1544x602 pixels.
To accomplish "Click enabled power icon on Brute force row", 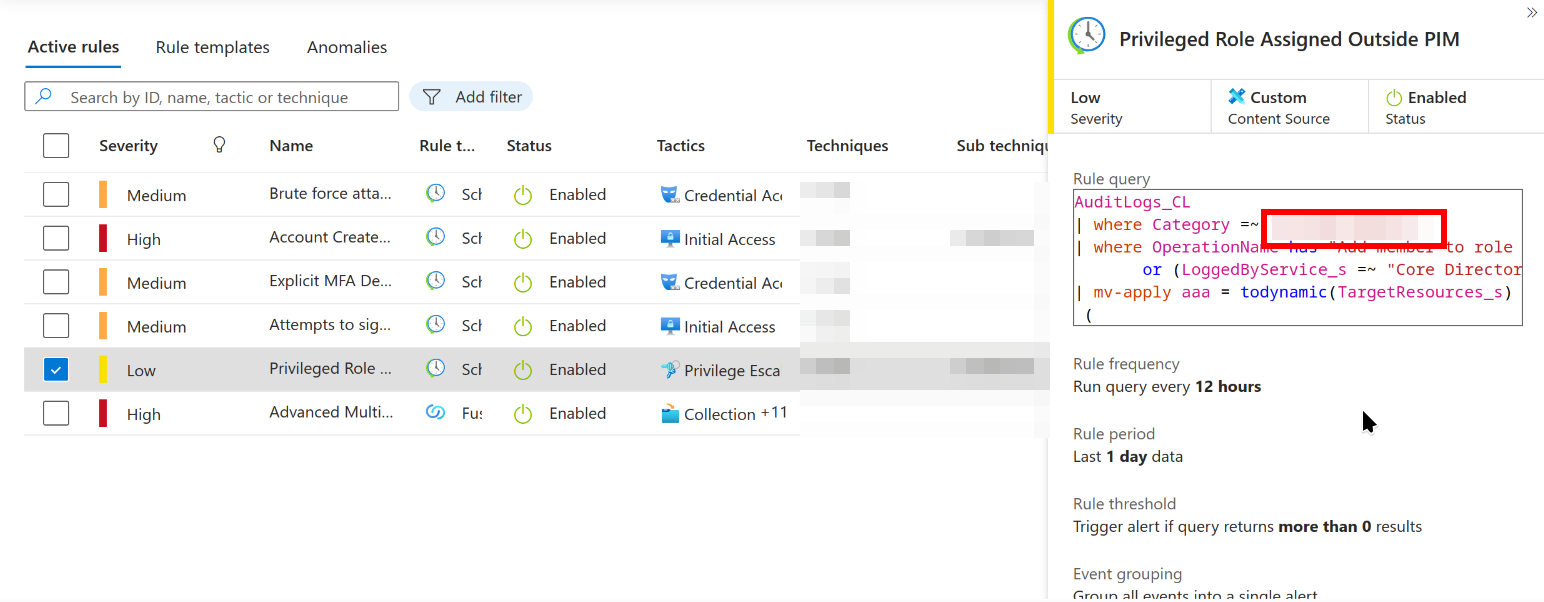I will [523, 195].
